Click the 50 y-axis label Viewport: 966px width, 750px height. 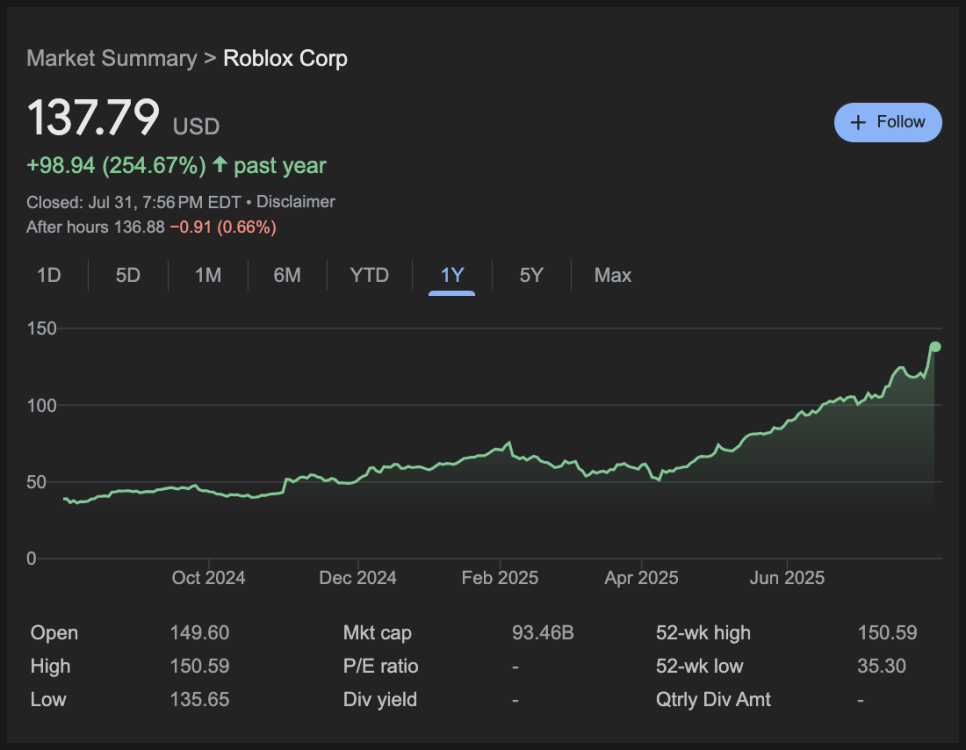pyautogui.click(x=37, y=482)
